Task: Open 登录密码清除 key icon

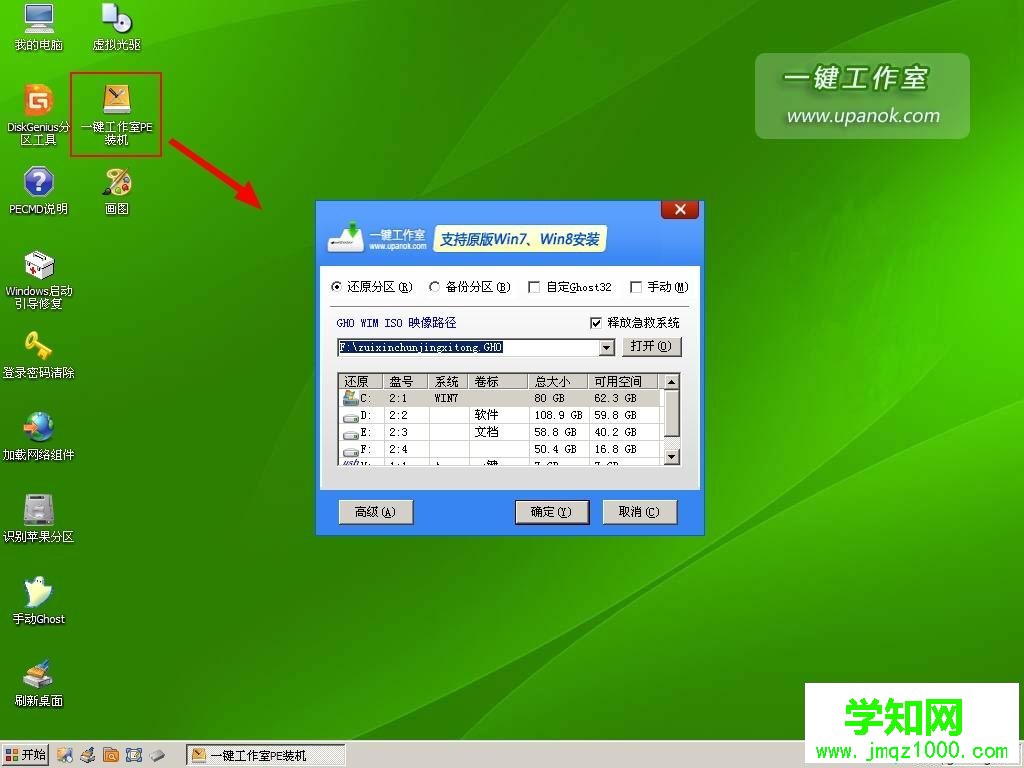Action: (x=39, y=355)
